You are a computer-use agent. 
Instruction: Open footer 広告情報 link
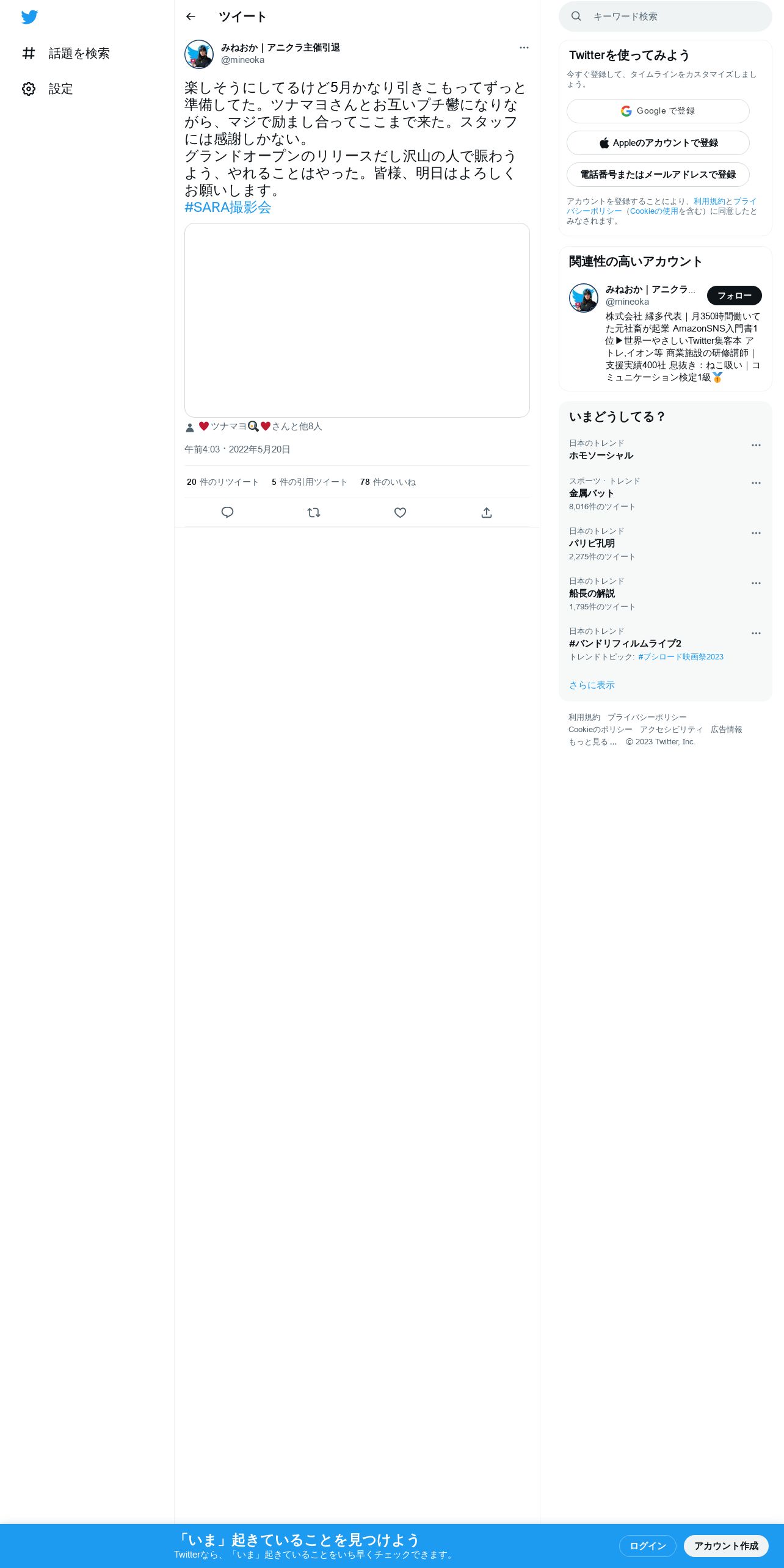(x=727, y=730)
